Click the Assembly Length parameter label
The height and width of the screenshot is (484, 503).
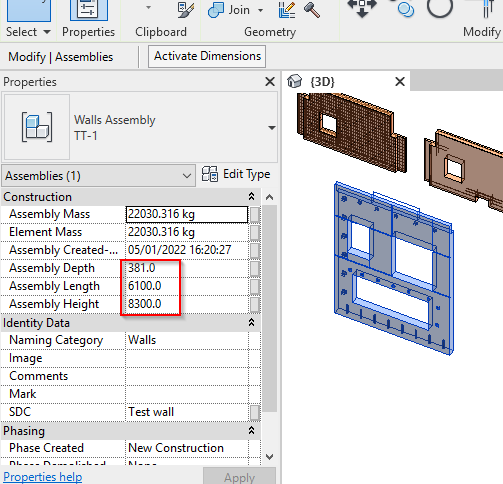point(54,286)
